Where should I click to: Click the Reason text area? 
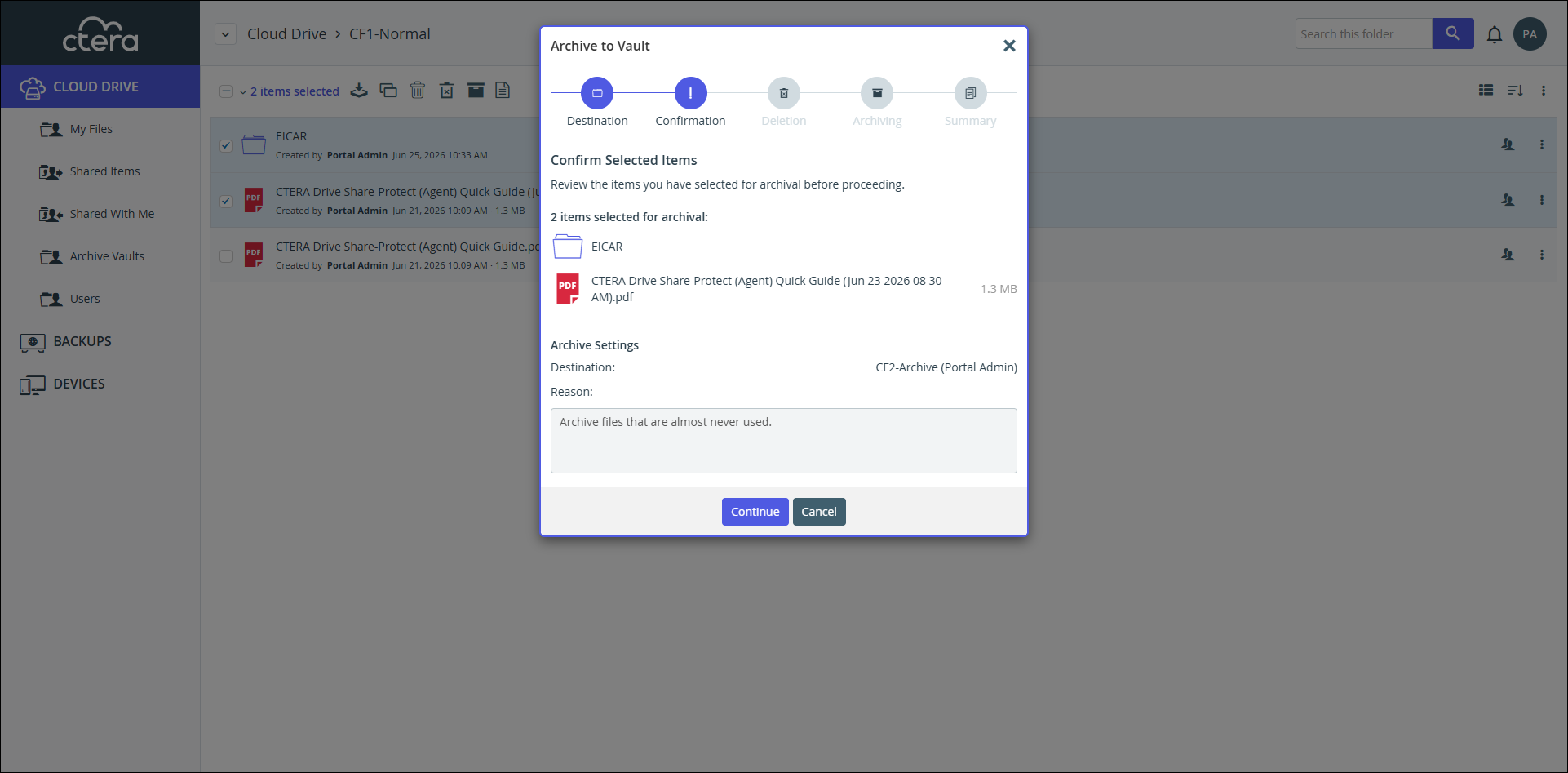click(784, 441)
